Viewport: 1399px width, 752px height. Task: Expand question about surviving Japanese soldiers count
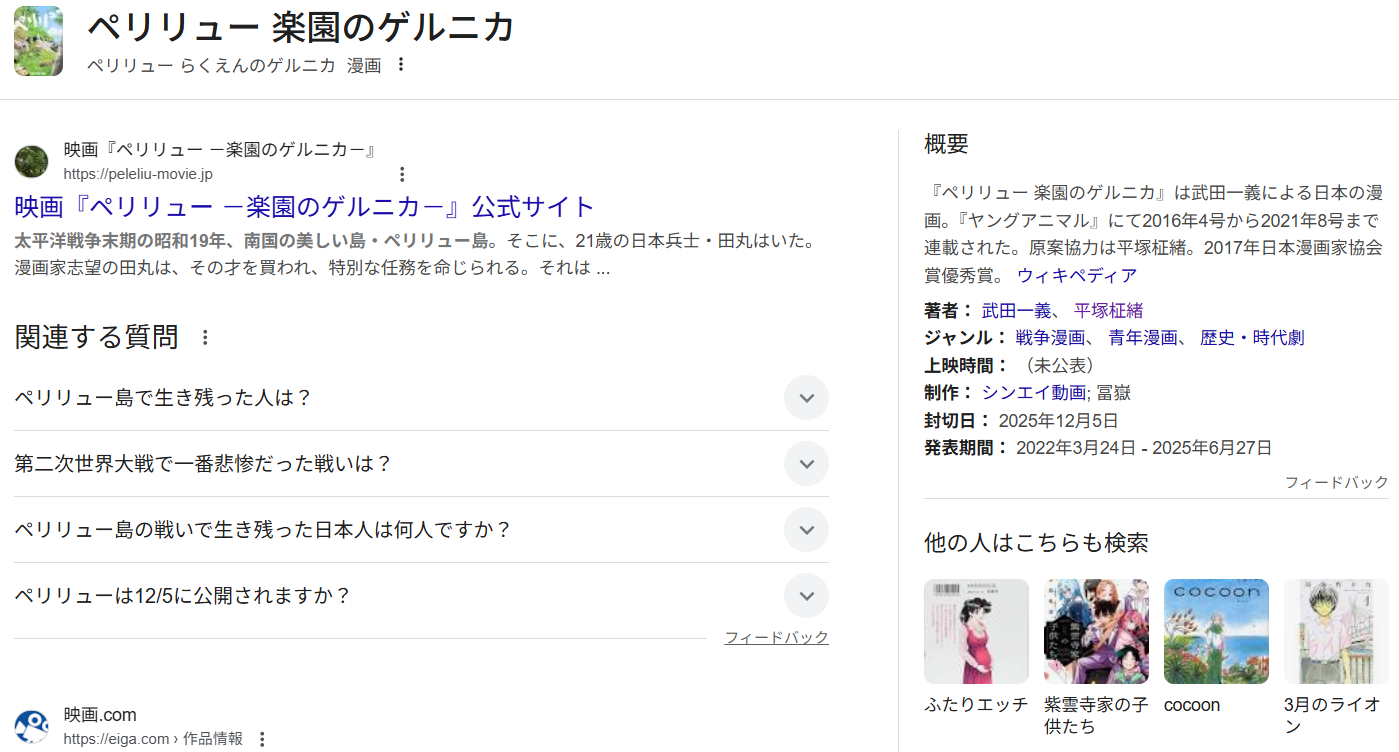point(806,530)
